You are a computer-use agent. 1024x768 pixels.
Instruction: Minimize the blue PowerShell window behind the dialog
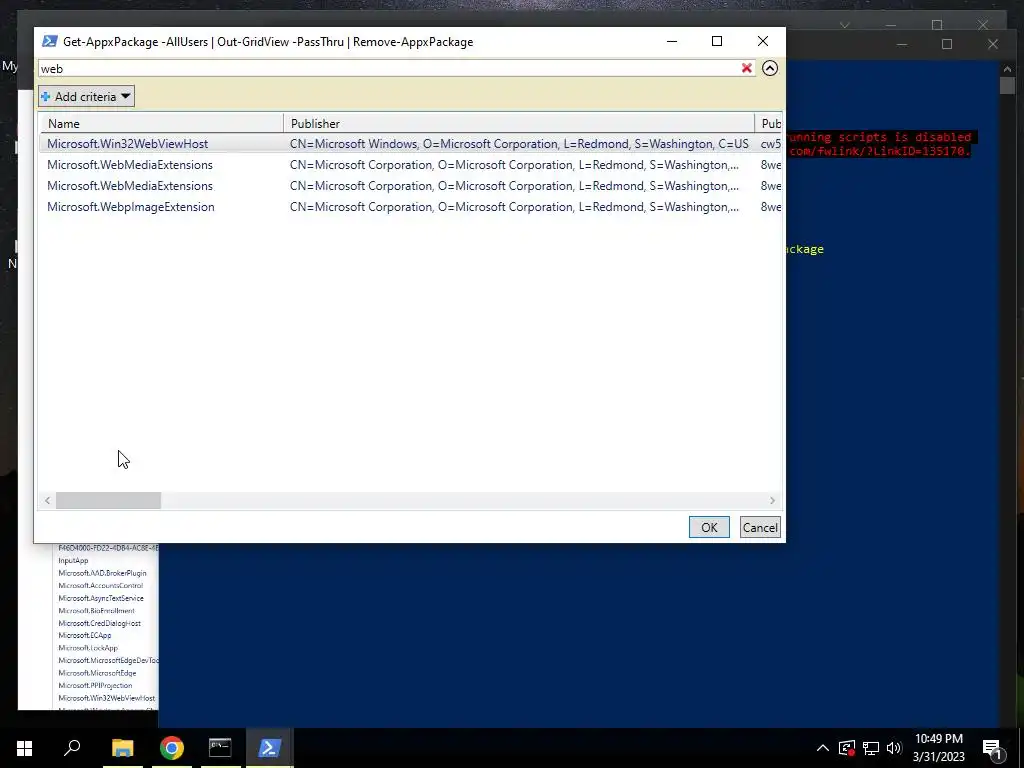coord(902,44)
